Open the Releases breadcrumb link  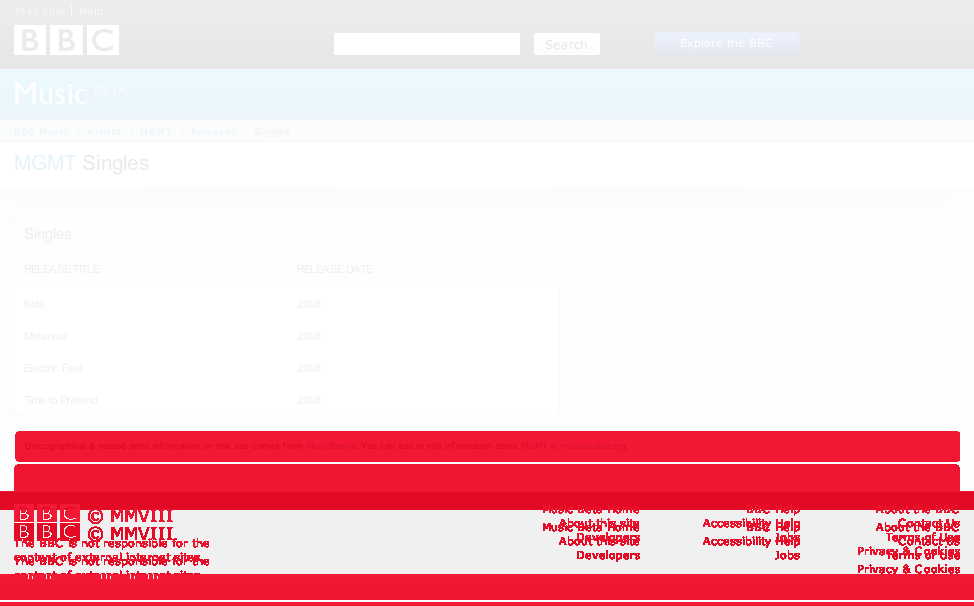pos(214,132)
